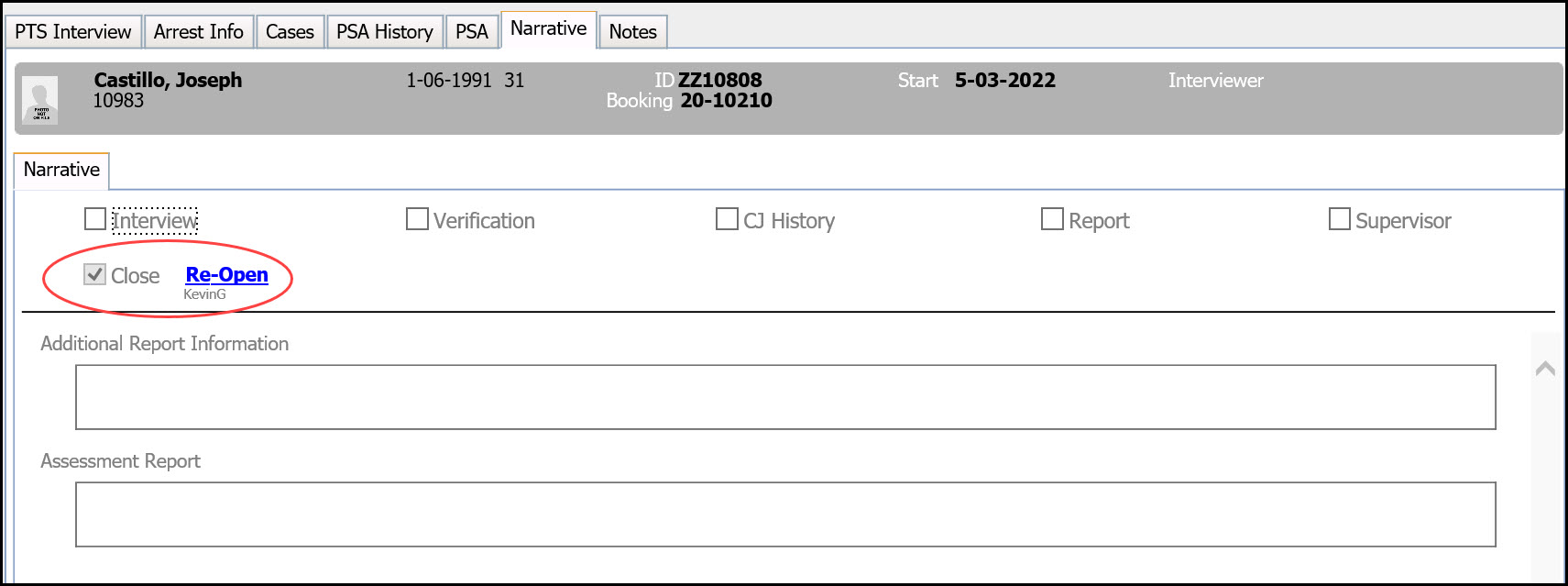Check the Interview checkbox
Screen dimensions: 1568x586
(x=95, y=219)
